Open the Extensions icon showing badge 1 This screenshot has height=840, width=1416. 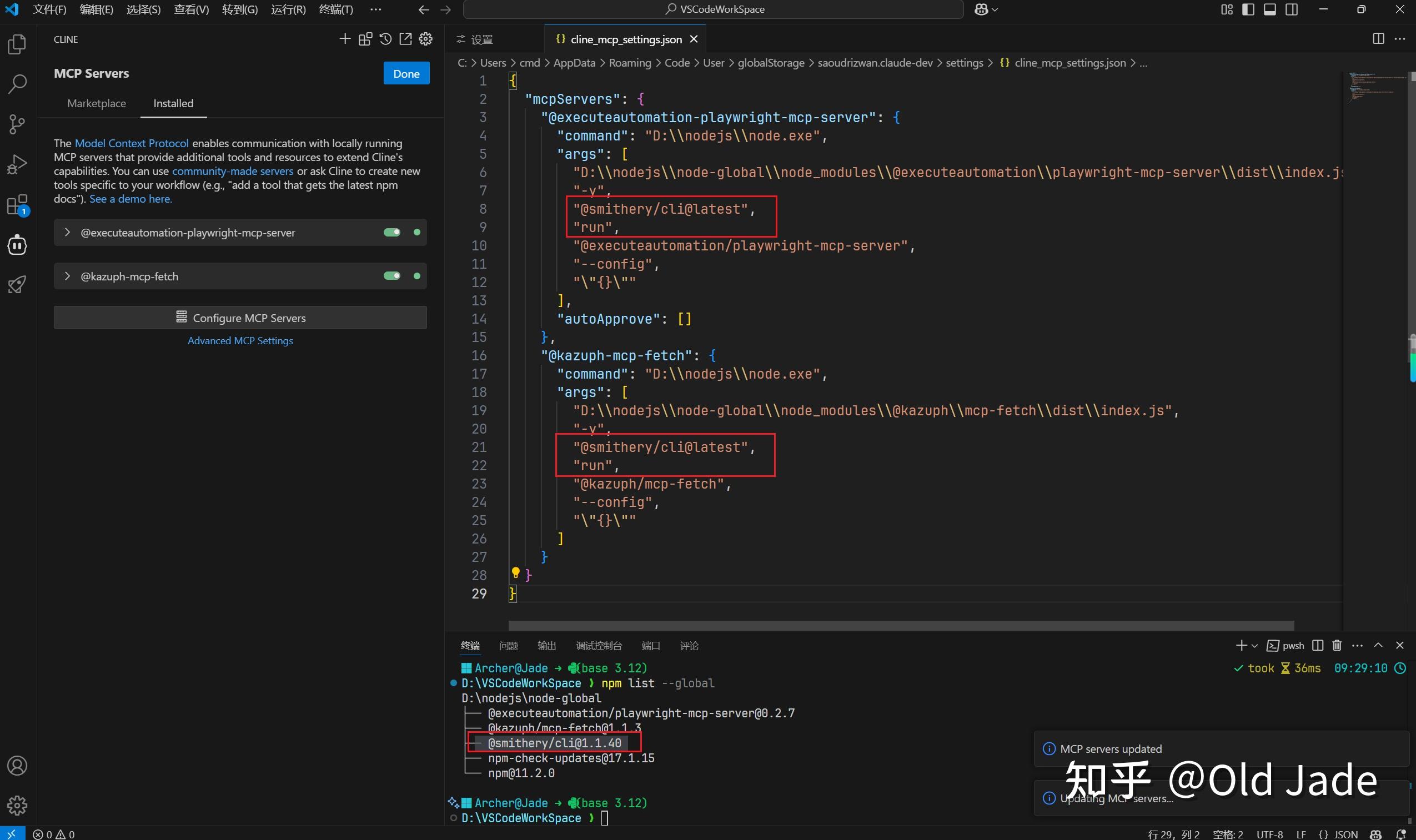tap(17, 205)
